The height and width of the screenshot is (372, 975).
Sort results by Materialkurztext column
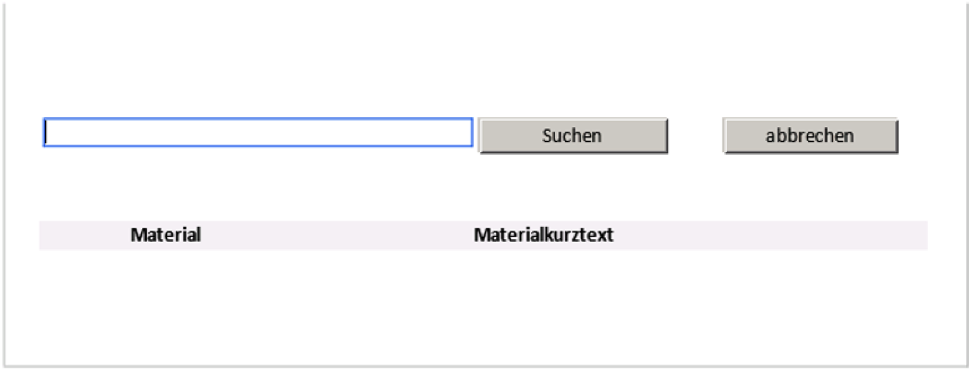click(543, 235)
